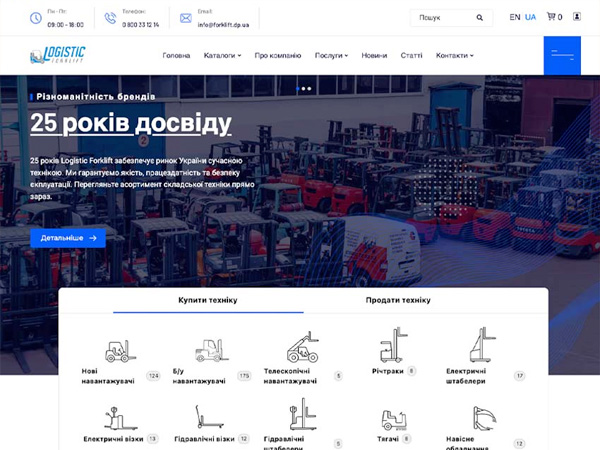Open Телескопічні навантажувачі category icon
The height and width of the screenshot is (450, 600).
pyautogui.click(x=301, y=349)
